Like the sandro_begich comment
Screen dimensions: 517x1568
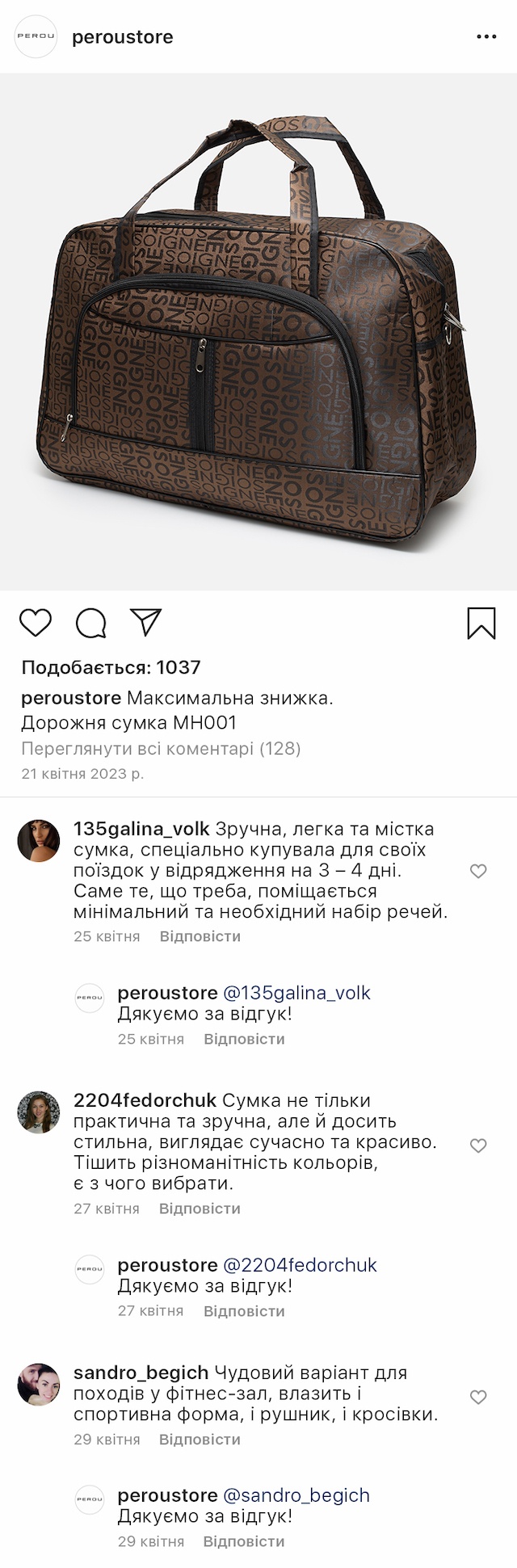click(478, 1398)
